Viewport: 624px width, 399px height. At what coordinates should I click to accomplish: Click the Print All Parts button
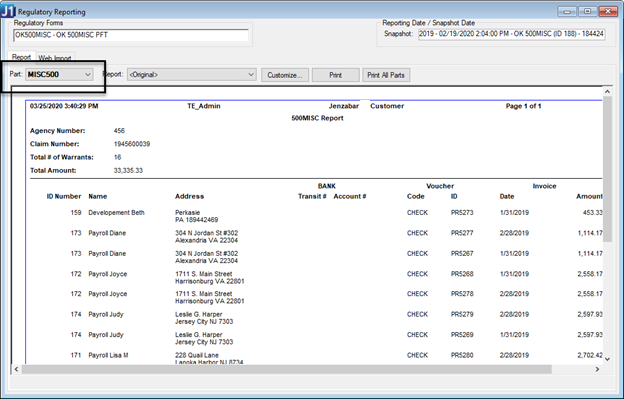pyautogui.click(x=386, y=75)
